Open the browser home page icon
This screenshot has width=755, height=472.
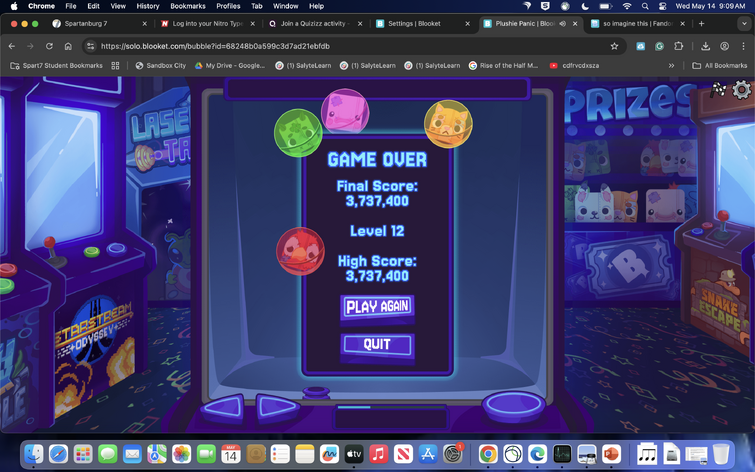(x=68, y=46)
